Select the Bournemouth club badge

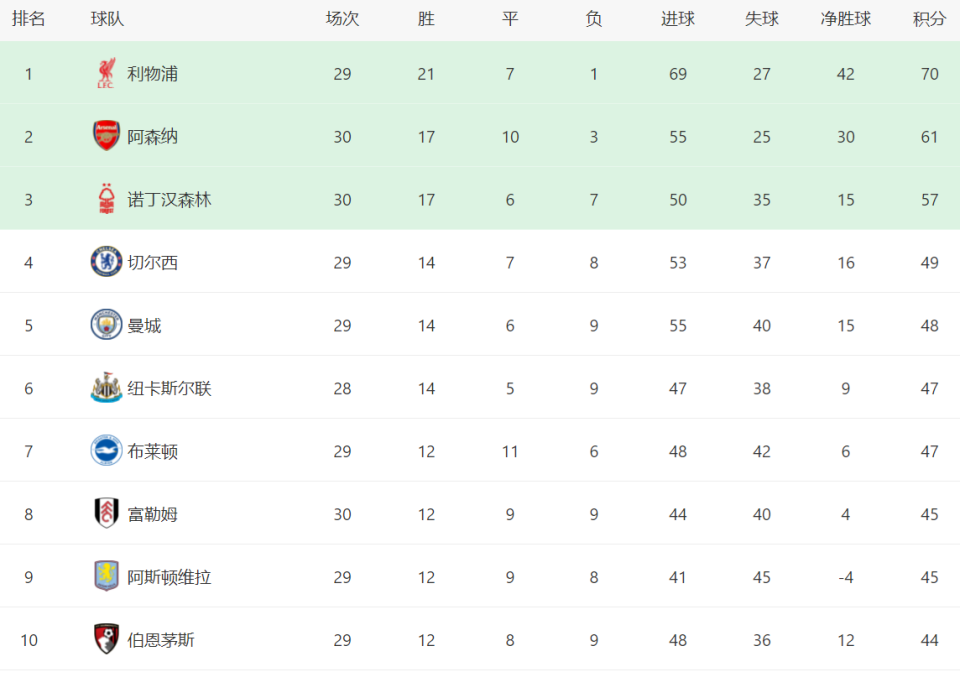pos(106,639)
